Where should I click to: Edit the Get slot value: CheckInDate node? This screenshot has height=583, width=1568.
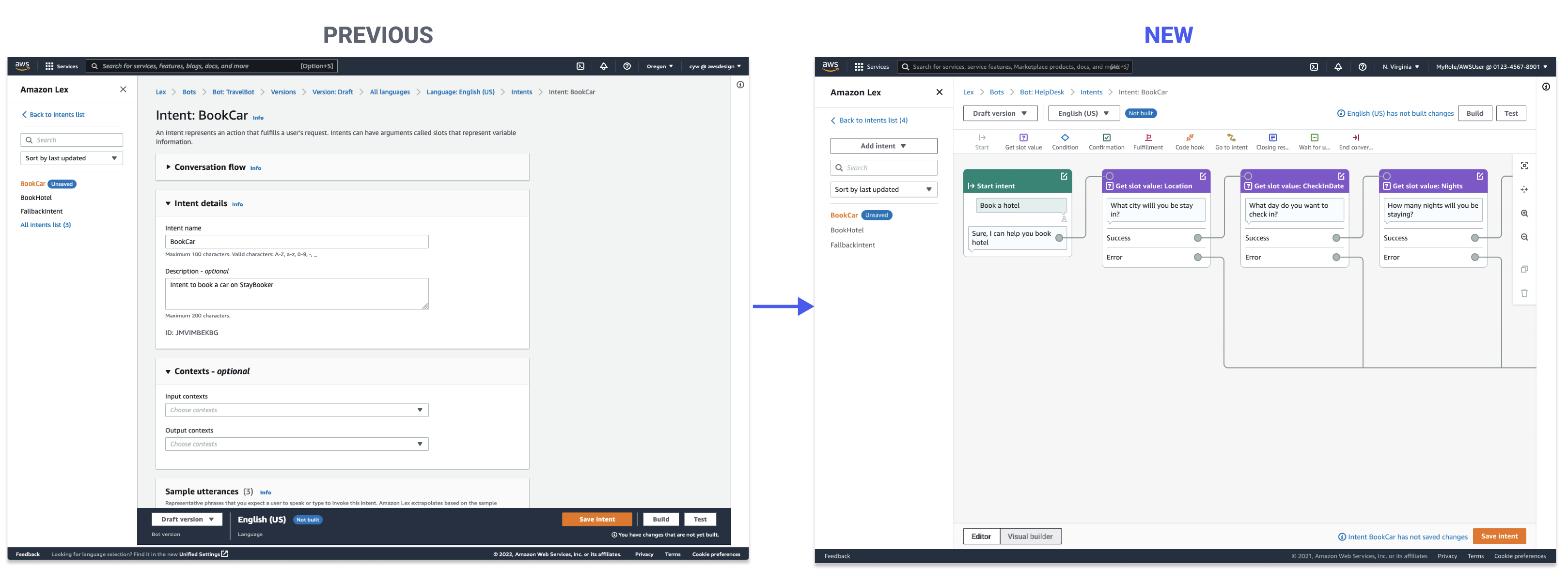pos(1341,176)
